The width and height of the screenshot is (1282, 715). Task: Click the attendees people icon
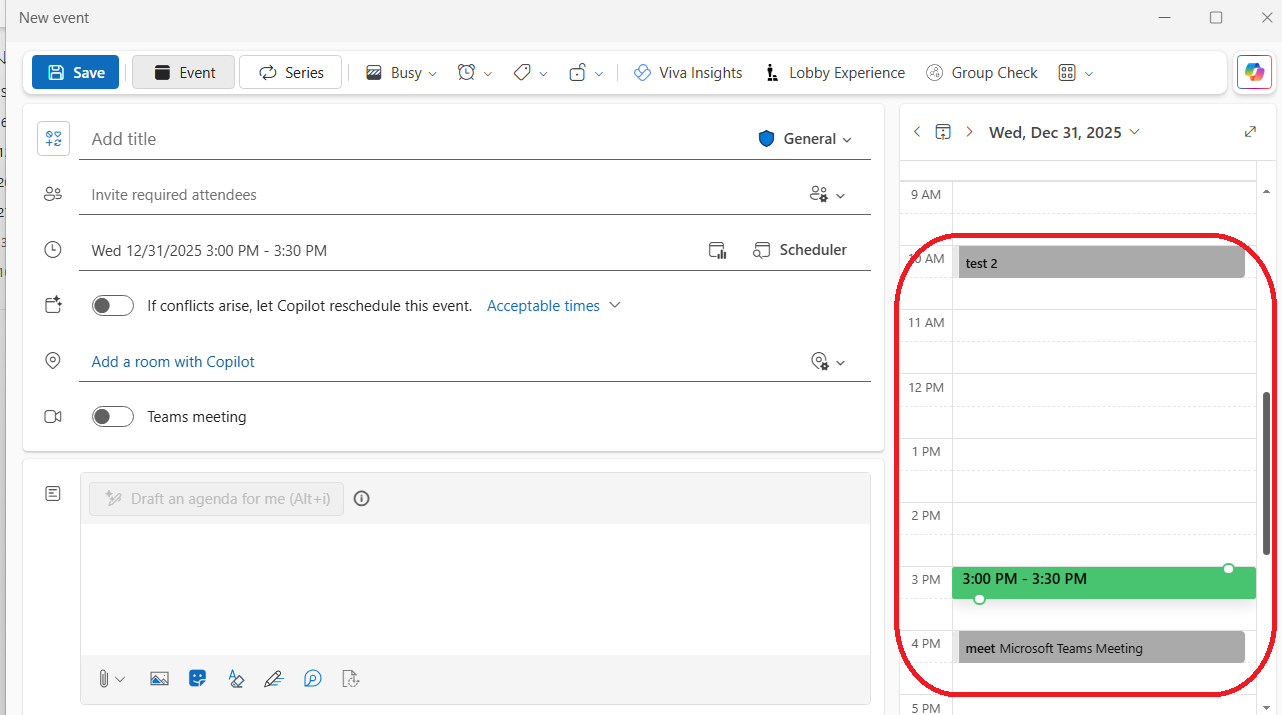click(53, 195)
